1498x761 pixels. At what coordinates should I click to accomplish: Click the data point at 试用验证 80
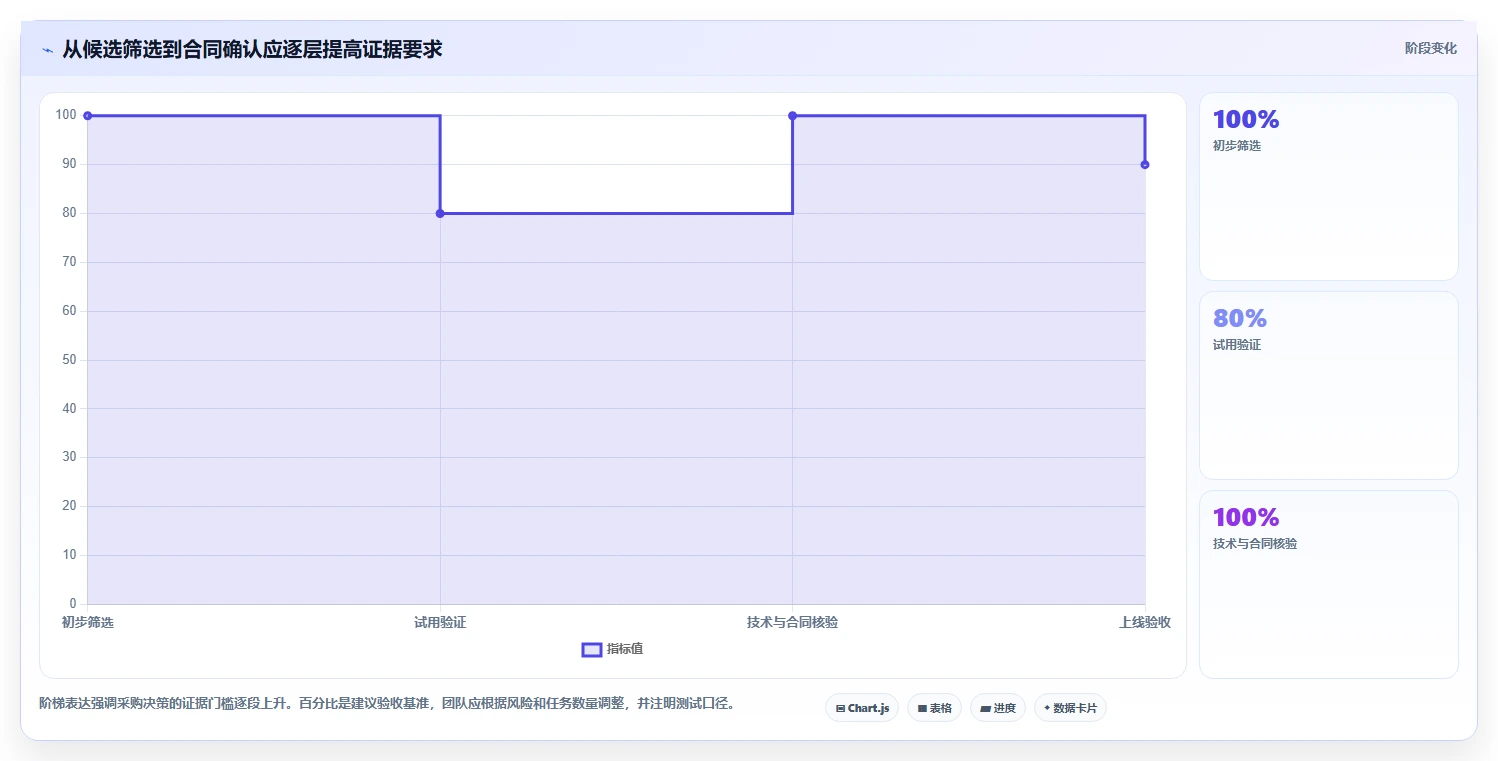point(440,213)
